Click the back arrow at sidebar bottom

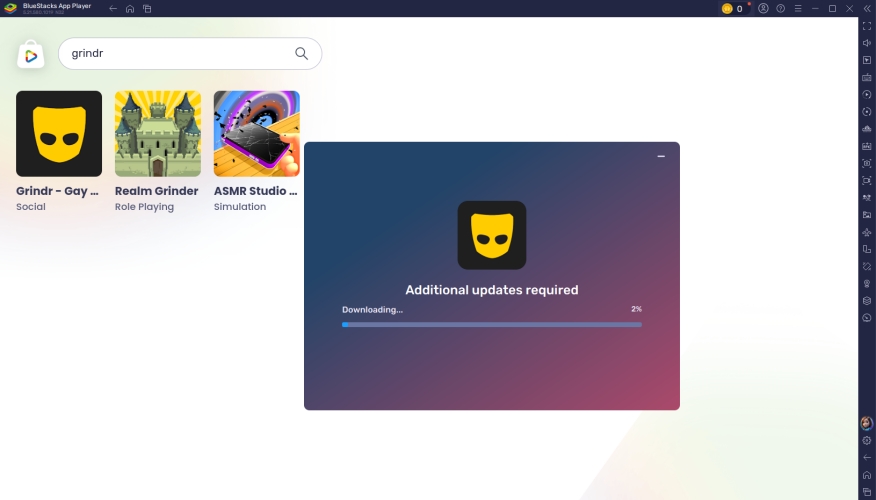pos(867,458)
